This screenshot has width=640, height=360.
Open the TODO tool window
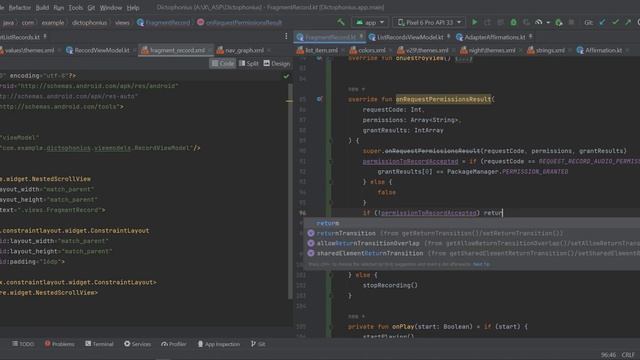click(23, 344)
